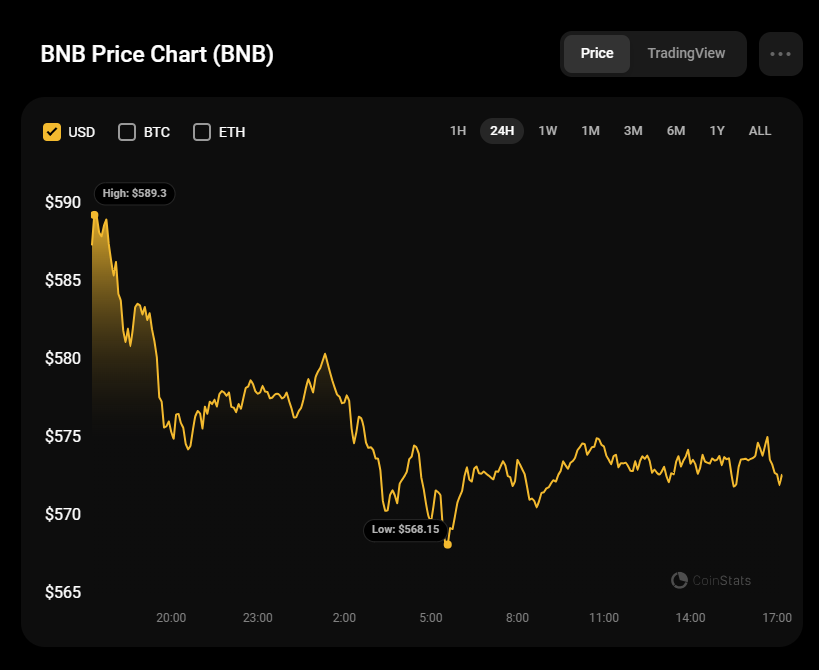
Task: Select the 1H time range
Action: (458, 131)
